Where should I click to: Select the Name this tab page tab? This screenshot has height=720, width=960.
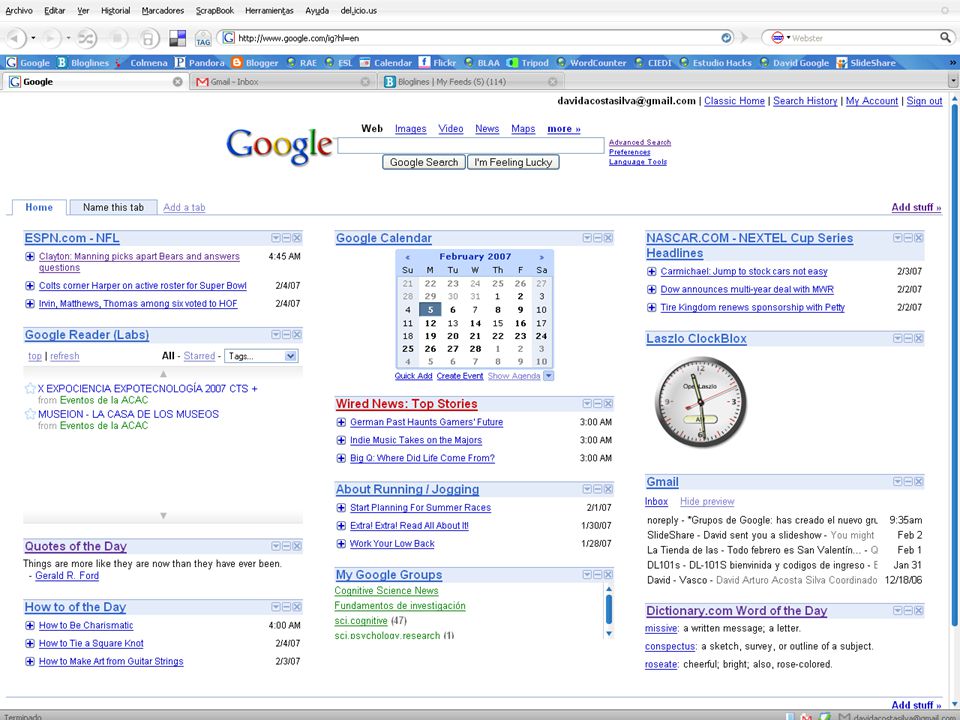coord(113,208)
